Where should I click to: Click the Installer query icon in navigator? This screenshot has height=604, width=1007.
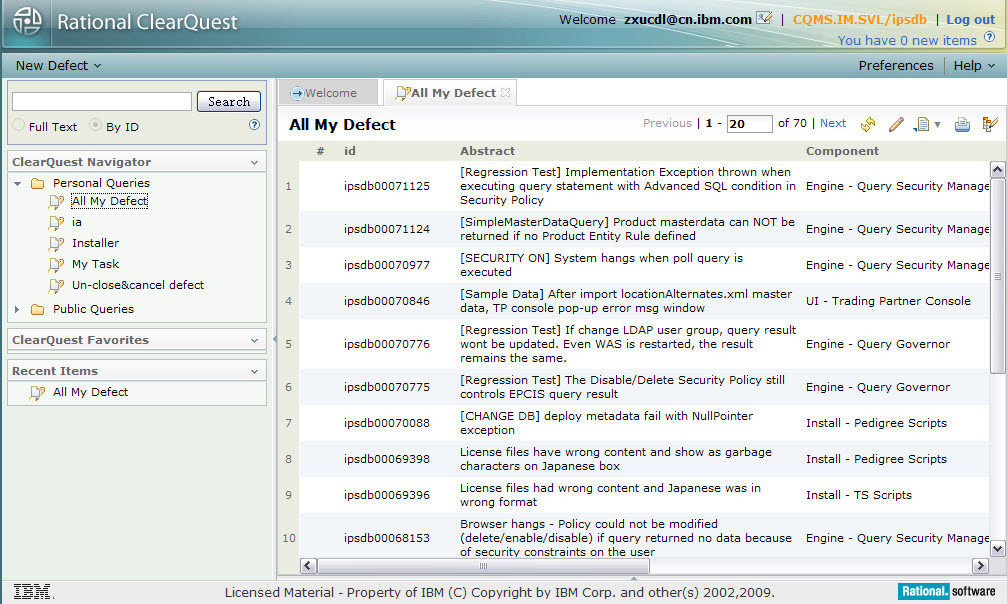coord(57,243)
